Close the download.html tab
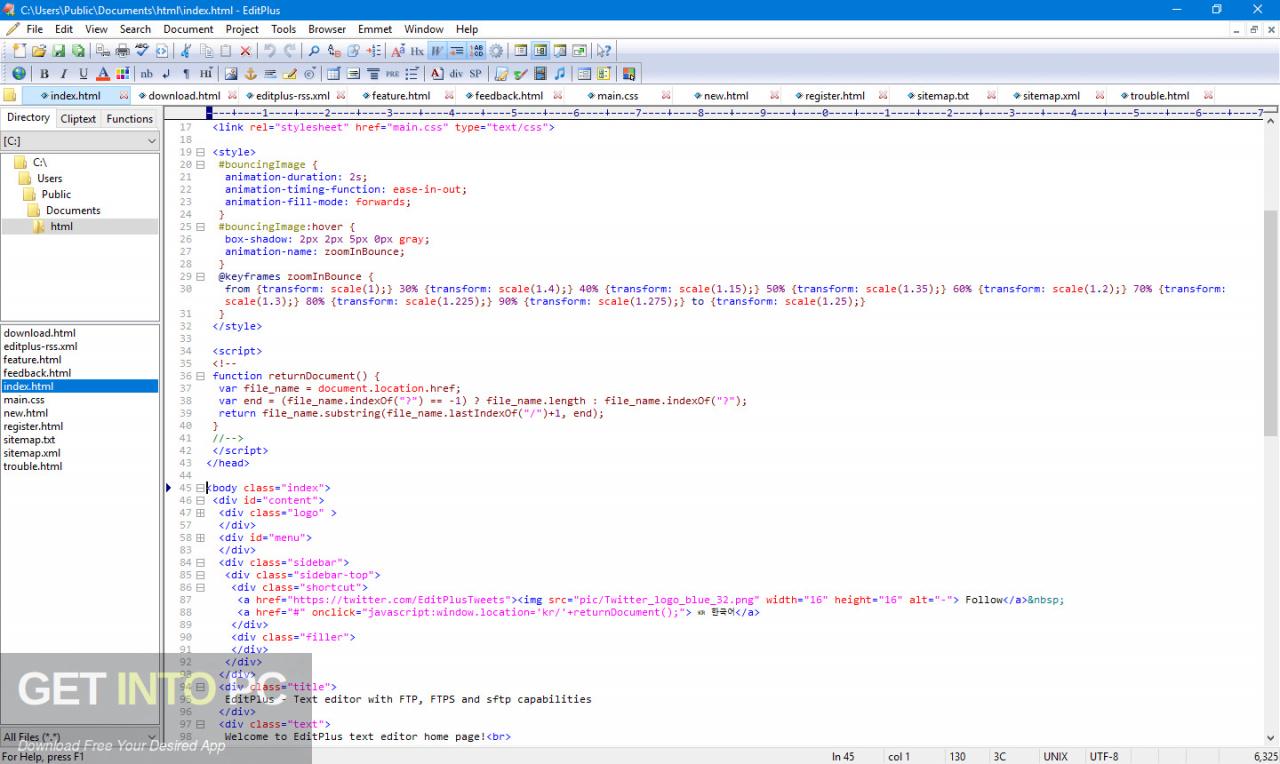The height and width of the screenshot is (764, 1280). point(232,96)
